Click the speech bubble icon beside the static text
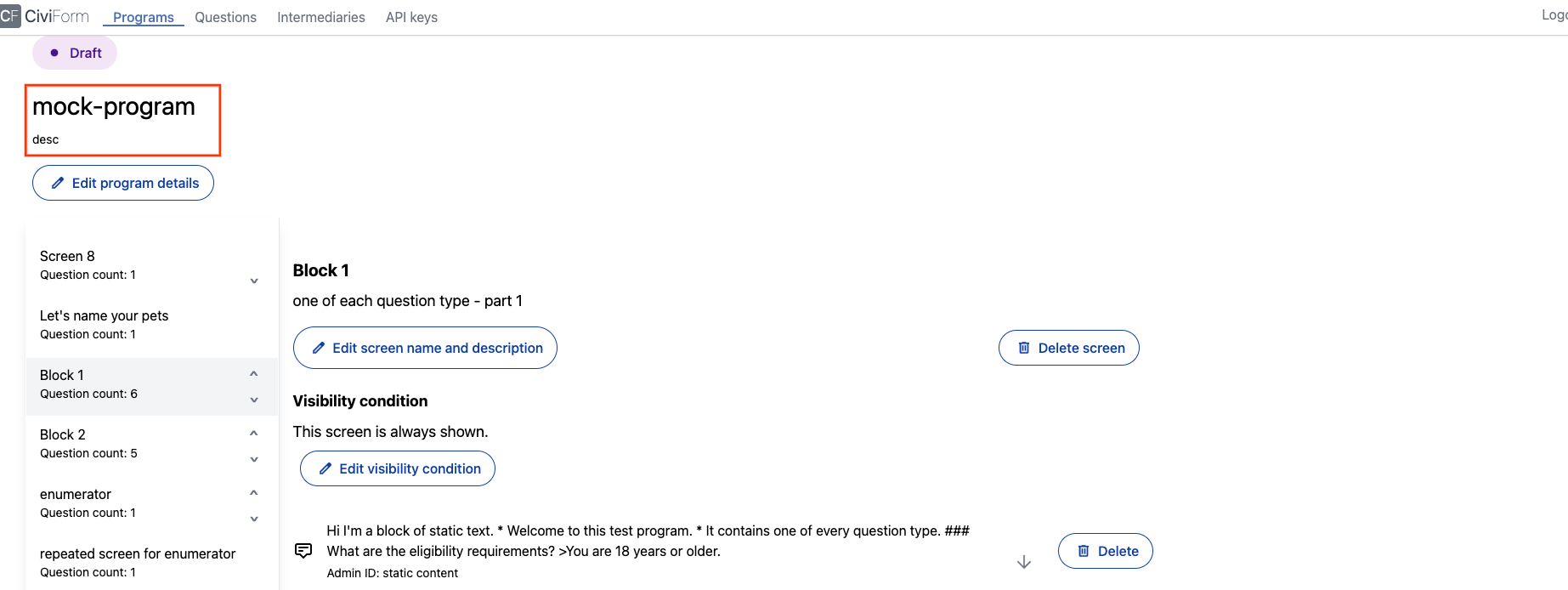Screen dimensions: 1568x590 303,550
